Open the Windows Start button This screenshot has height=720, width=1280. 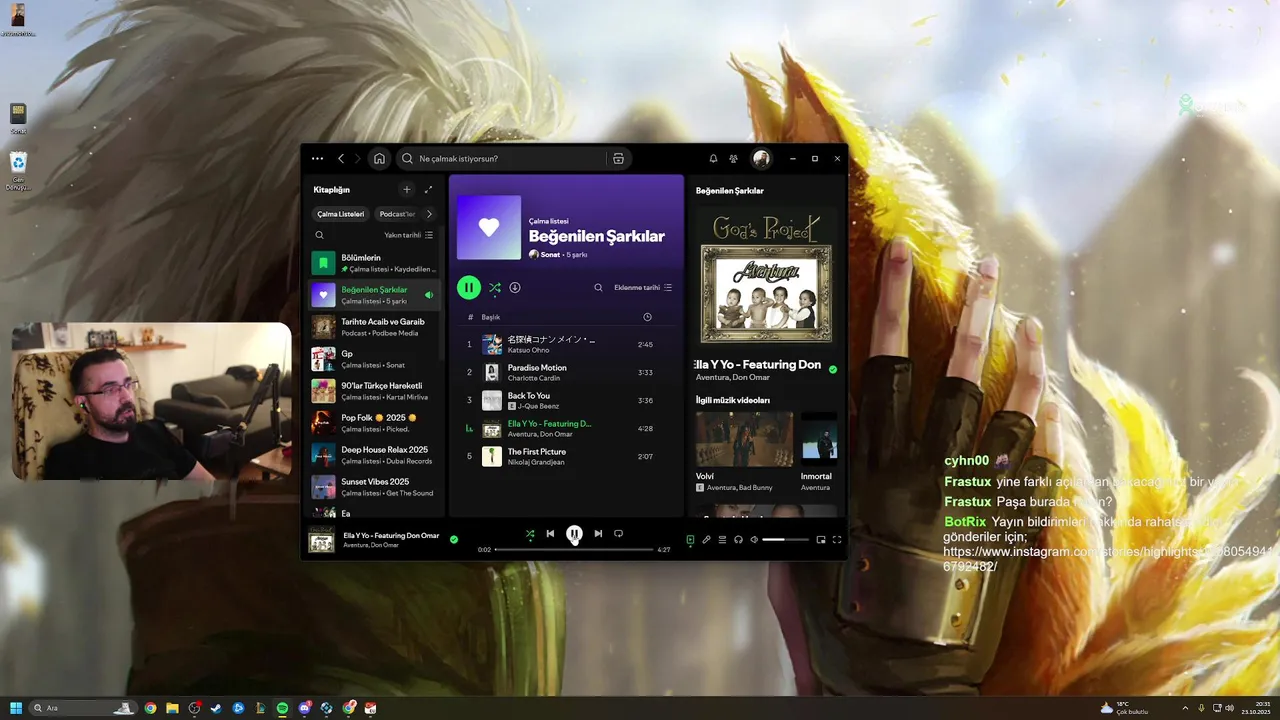(16, 708)
